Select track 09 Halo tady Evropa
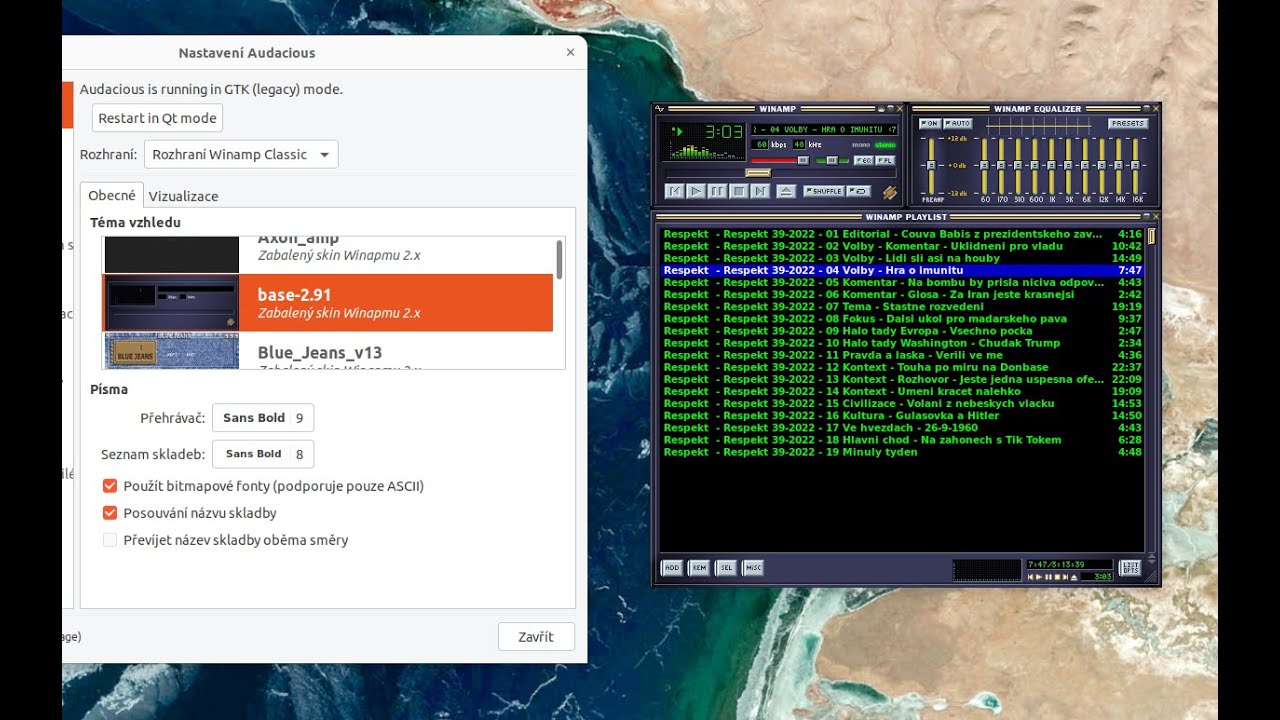Image resolution: width=1280 pixels, height=720 pixels. click(x=902, y=331)
